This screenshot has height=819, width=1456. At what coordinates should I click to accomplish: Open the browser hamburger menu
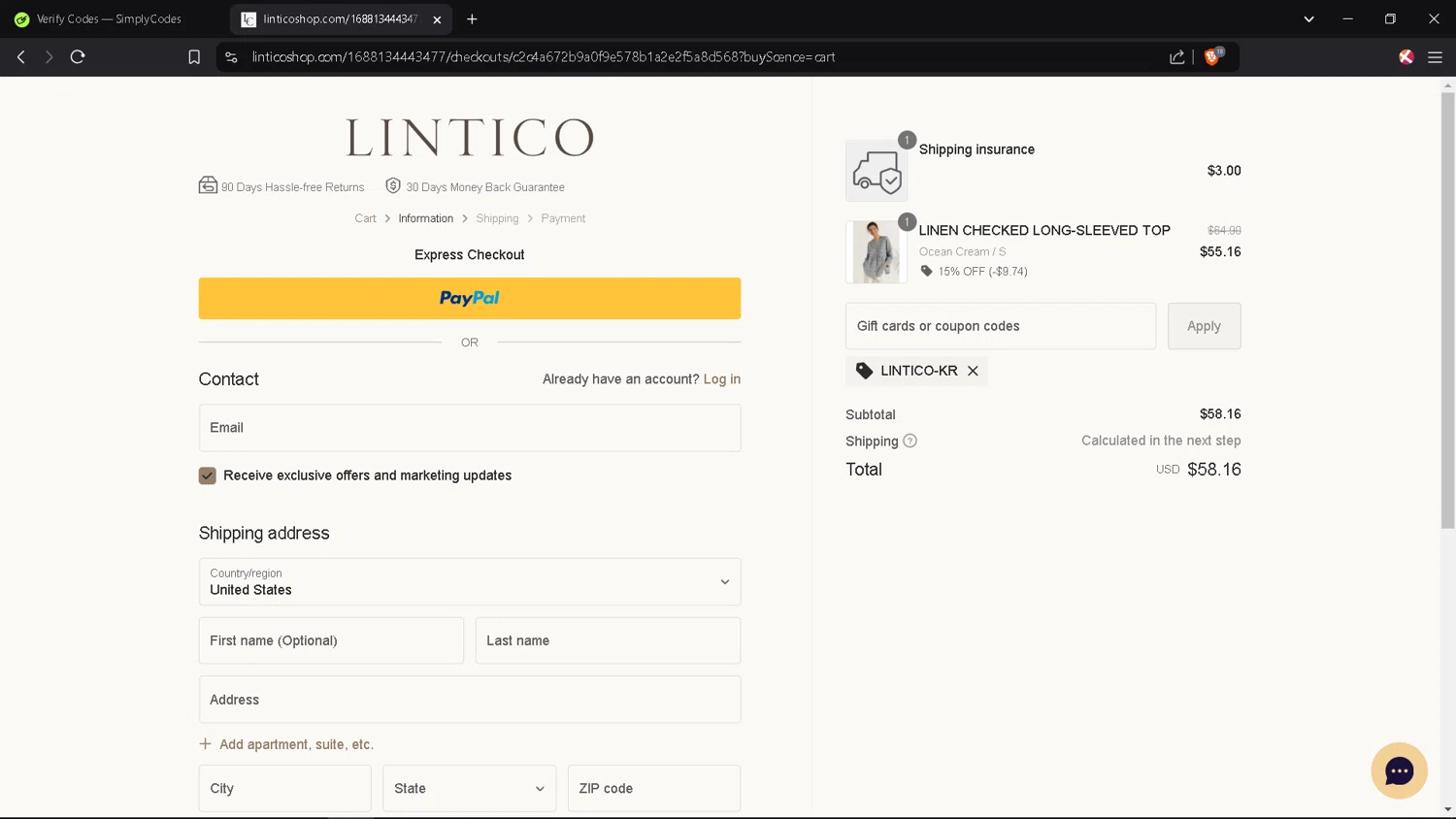tap(1435, 57)
